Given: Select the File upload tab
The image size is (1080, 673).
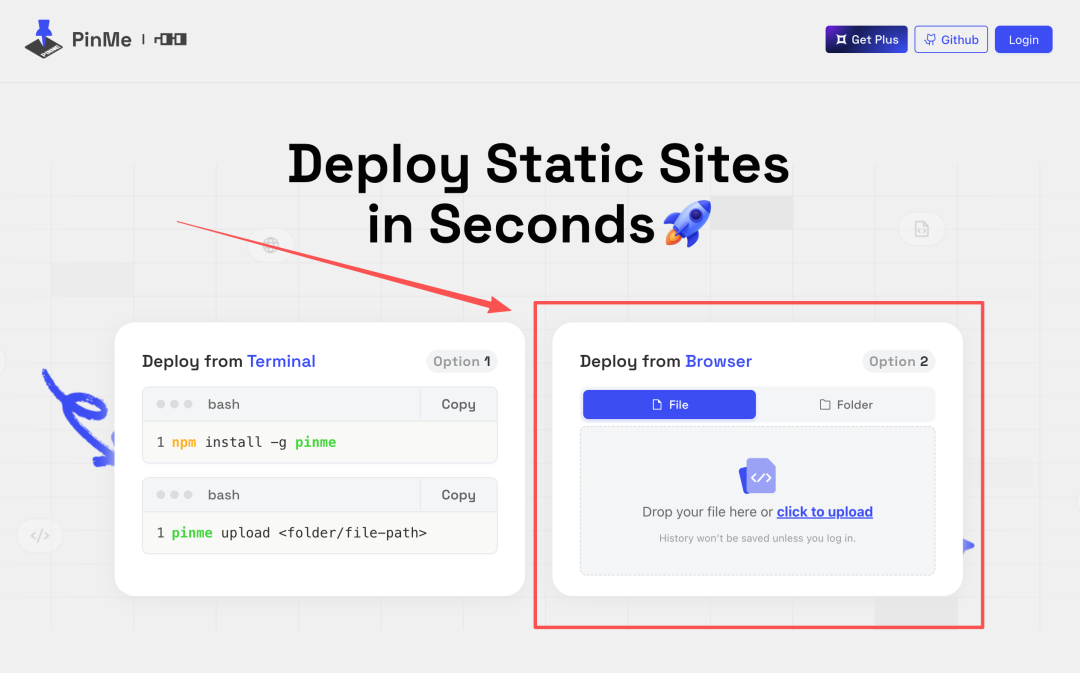Looking at the screenshot, I should [669, 404].
